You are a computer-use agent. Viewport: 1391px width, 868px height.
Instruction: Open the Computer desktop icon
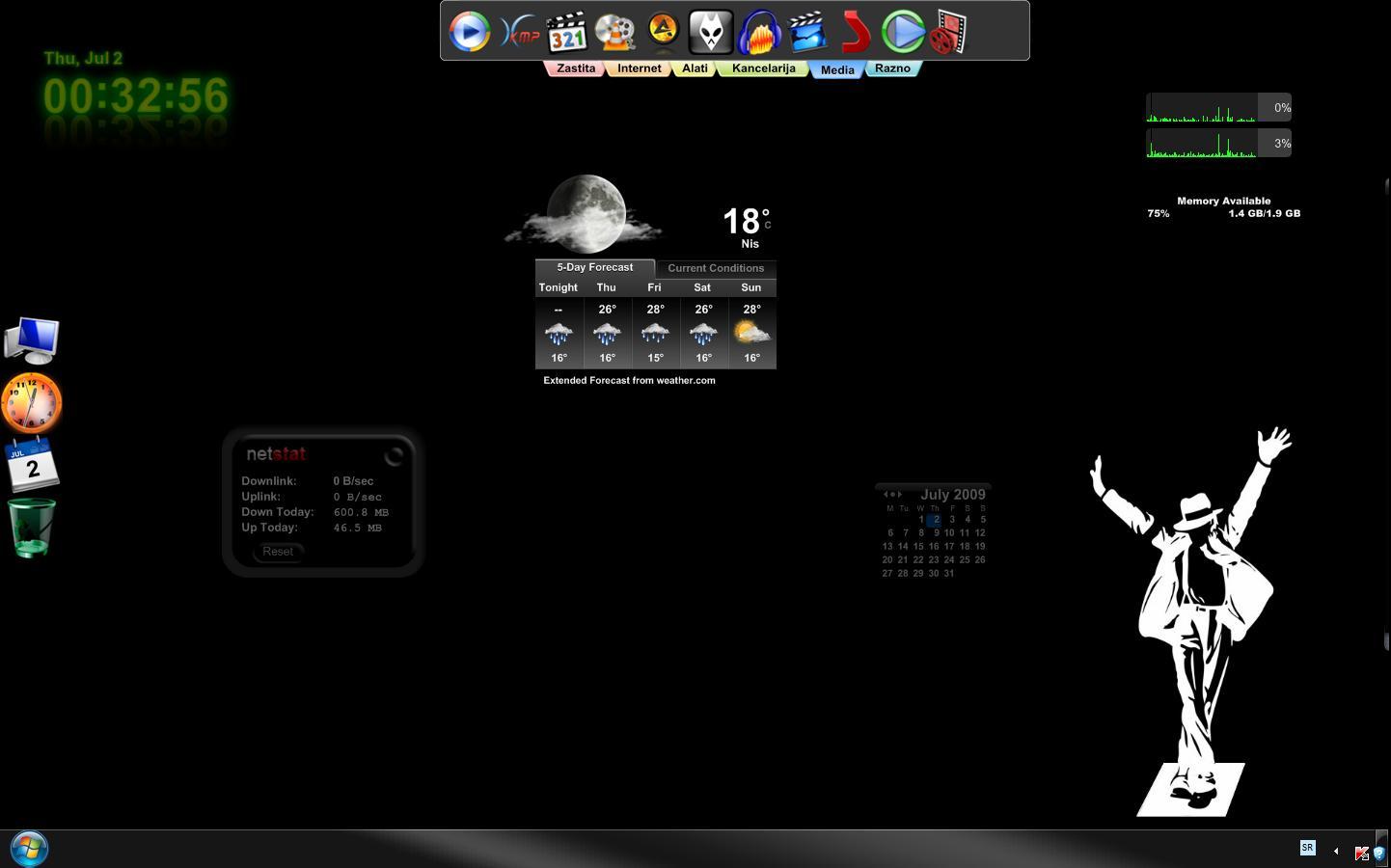[32, 340]
